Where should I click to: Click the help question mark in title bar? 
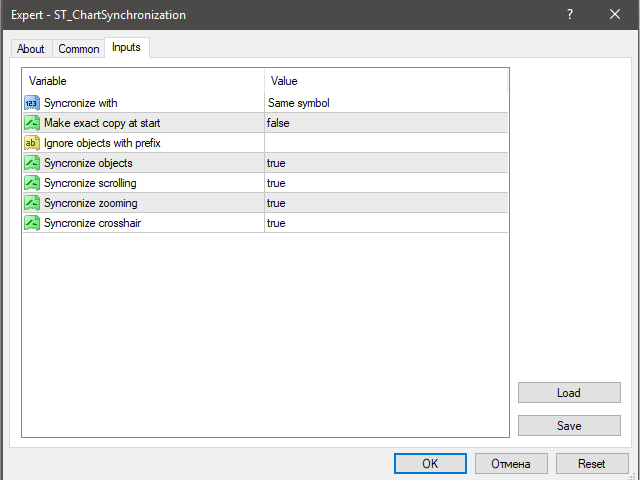click(x=570, y=15)
